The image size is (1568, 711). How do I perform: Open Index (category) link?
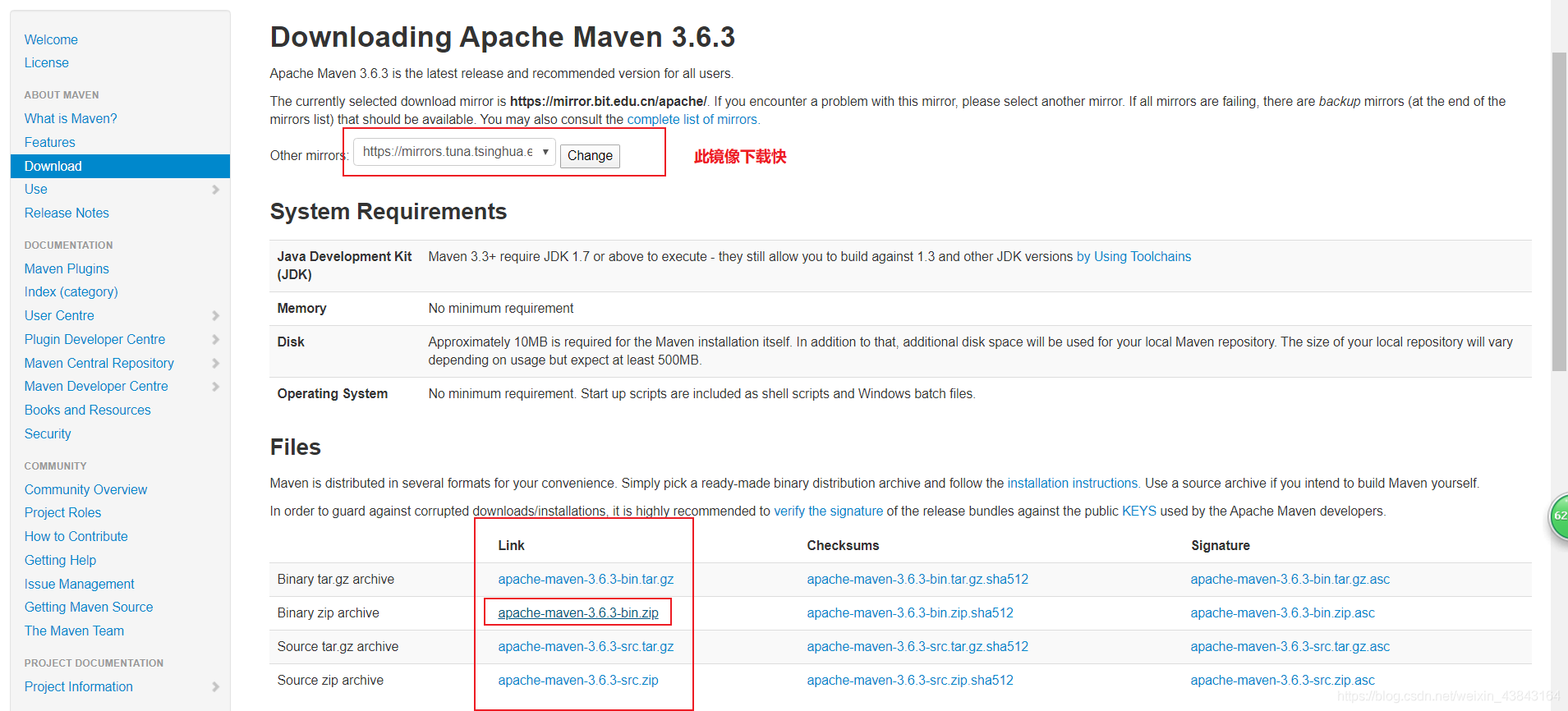coord(71,291)
